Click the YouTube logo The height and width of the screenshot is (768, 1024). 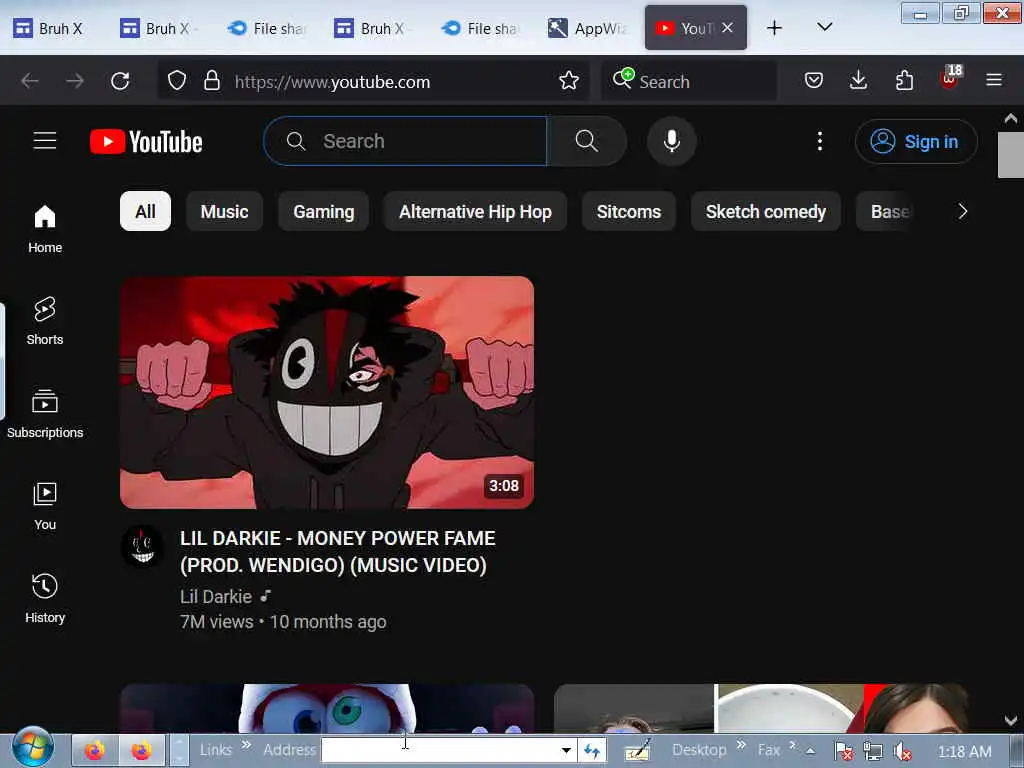[x=146, y=142]
